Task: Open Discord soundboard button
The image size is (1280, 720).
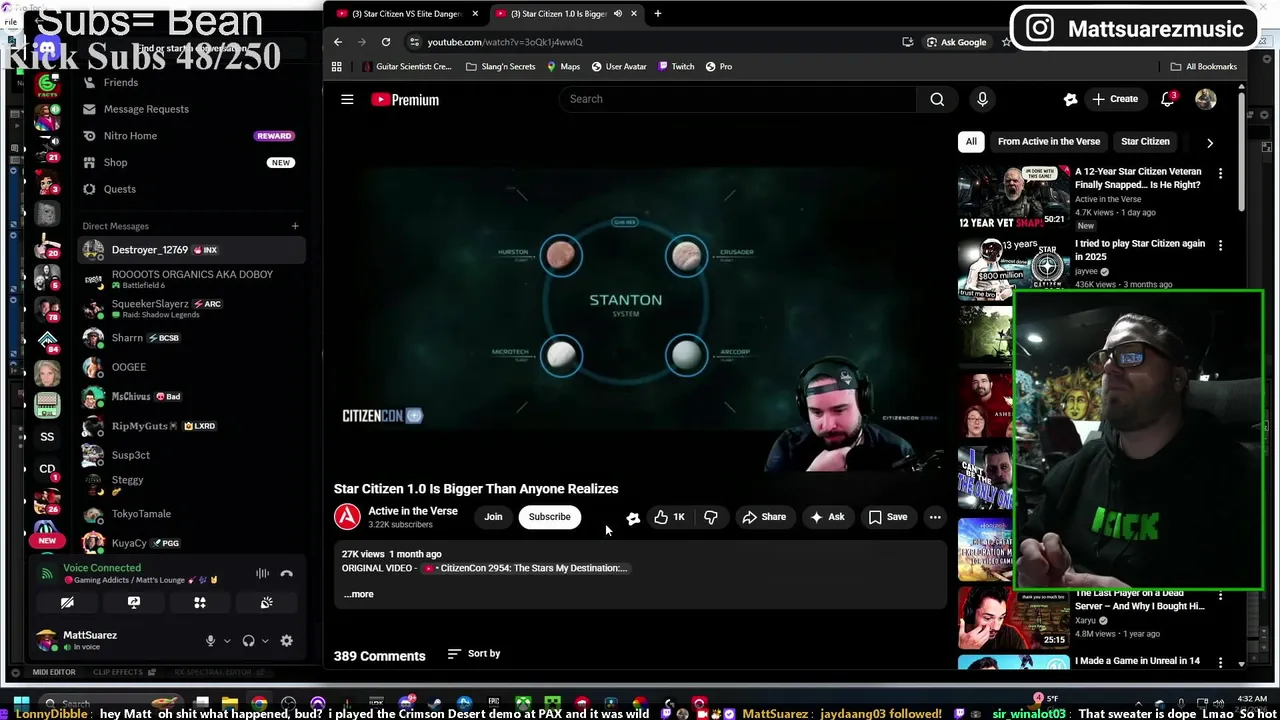Action: pos(266,602)
